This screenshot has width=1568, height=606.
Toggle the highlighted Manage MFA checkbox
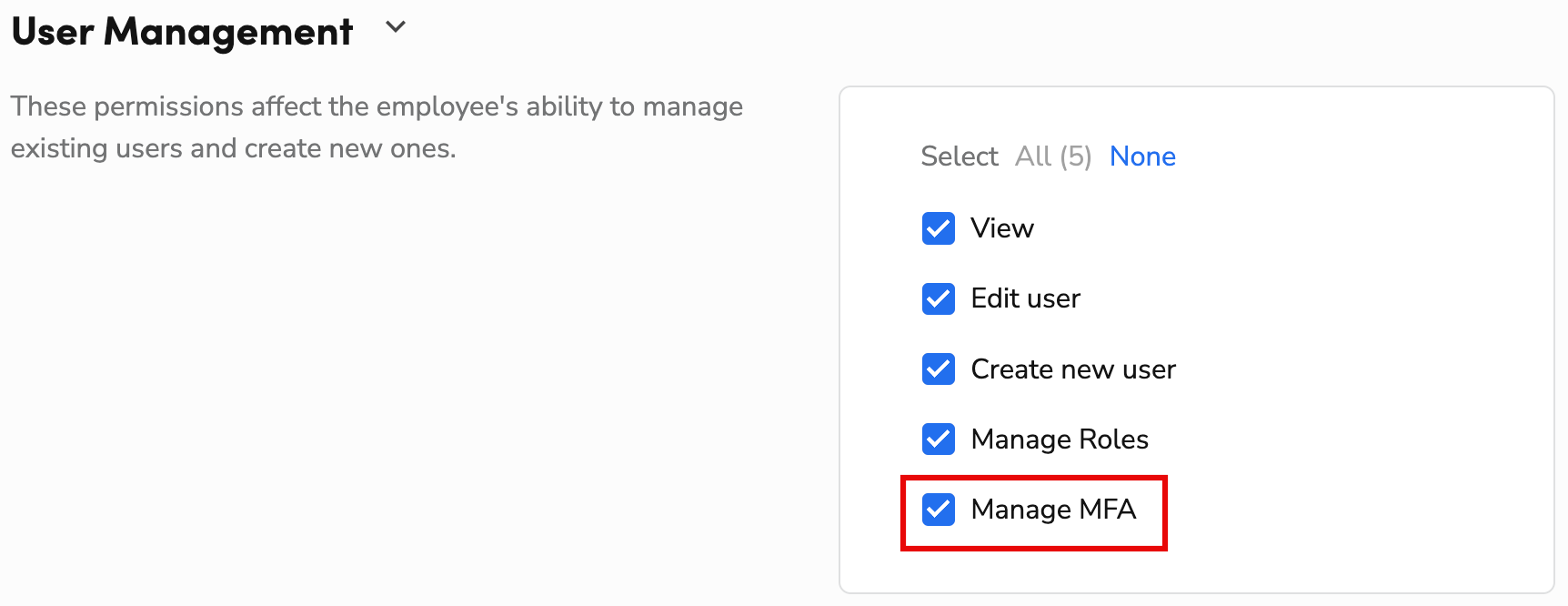[x=938, y=510]
